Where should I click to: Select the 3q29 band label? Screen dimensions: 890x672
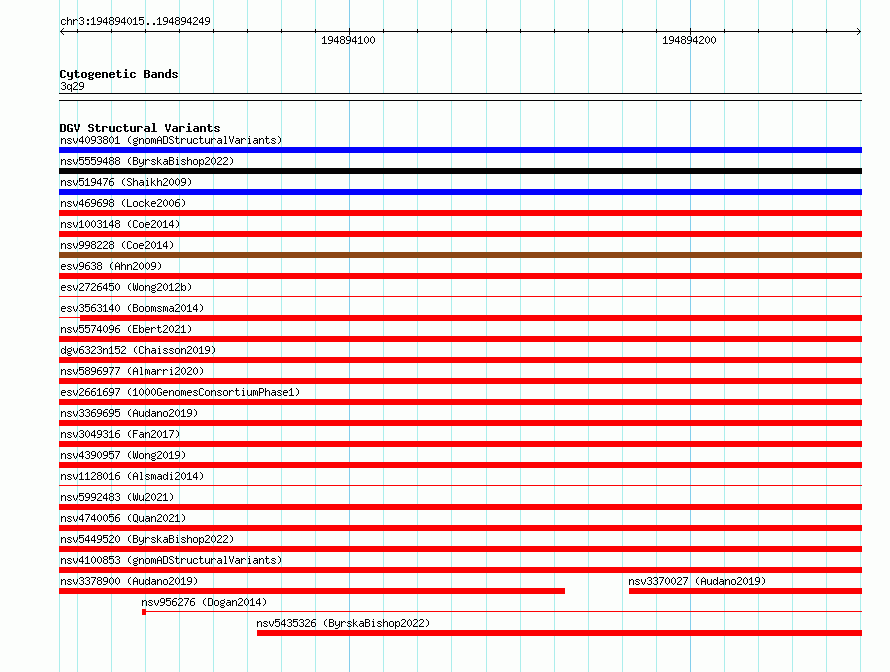point(72,86)
